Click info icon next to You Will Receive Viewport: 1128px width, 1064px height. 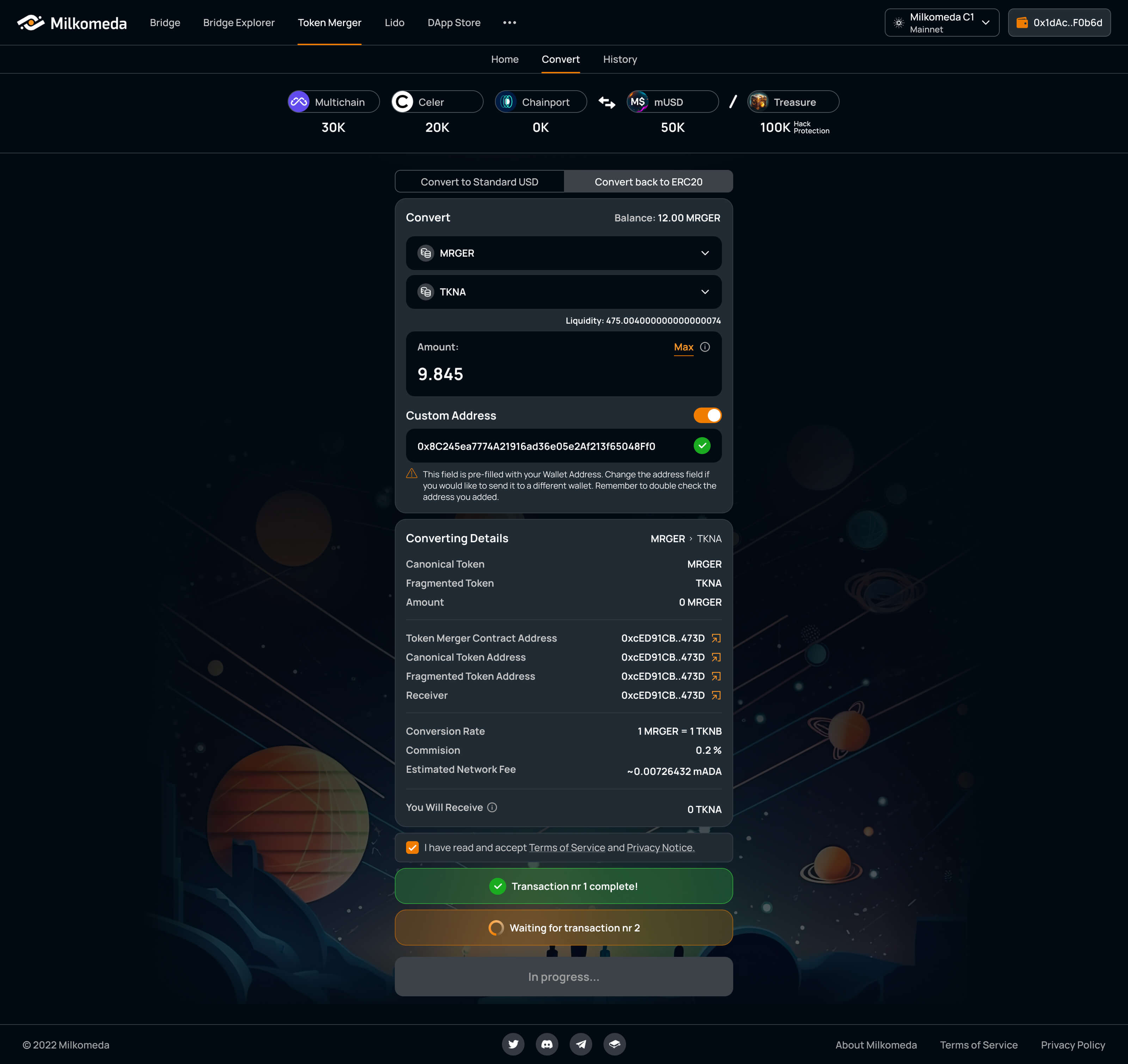click(x=492, y=807)
